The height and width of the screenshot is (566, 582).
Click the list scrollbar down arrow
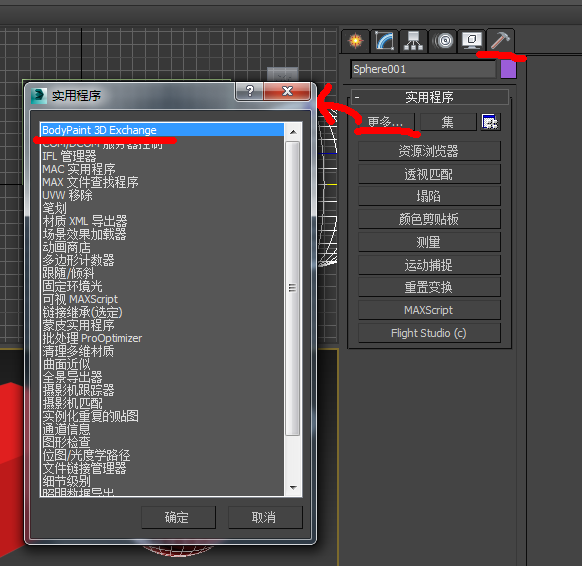(293, 487)
